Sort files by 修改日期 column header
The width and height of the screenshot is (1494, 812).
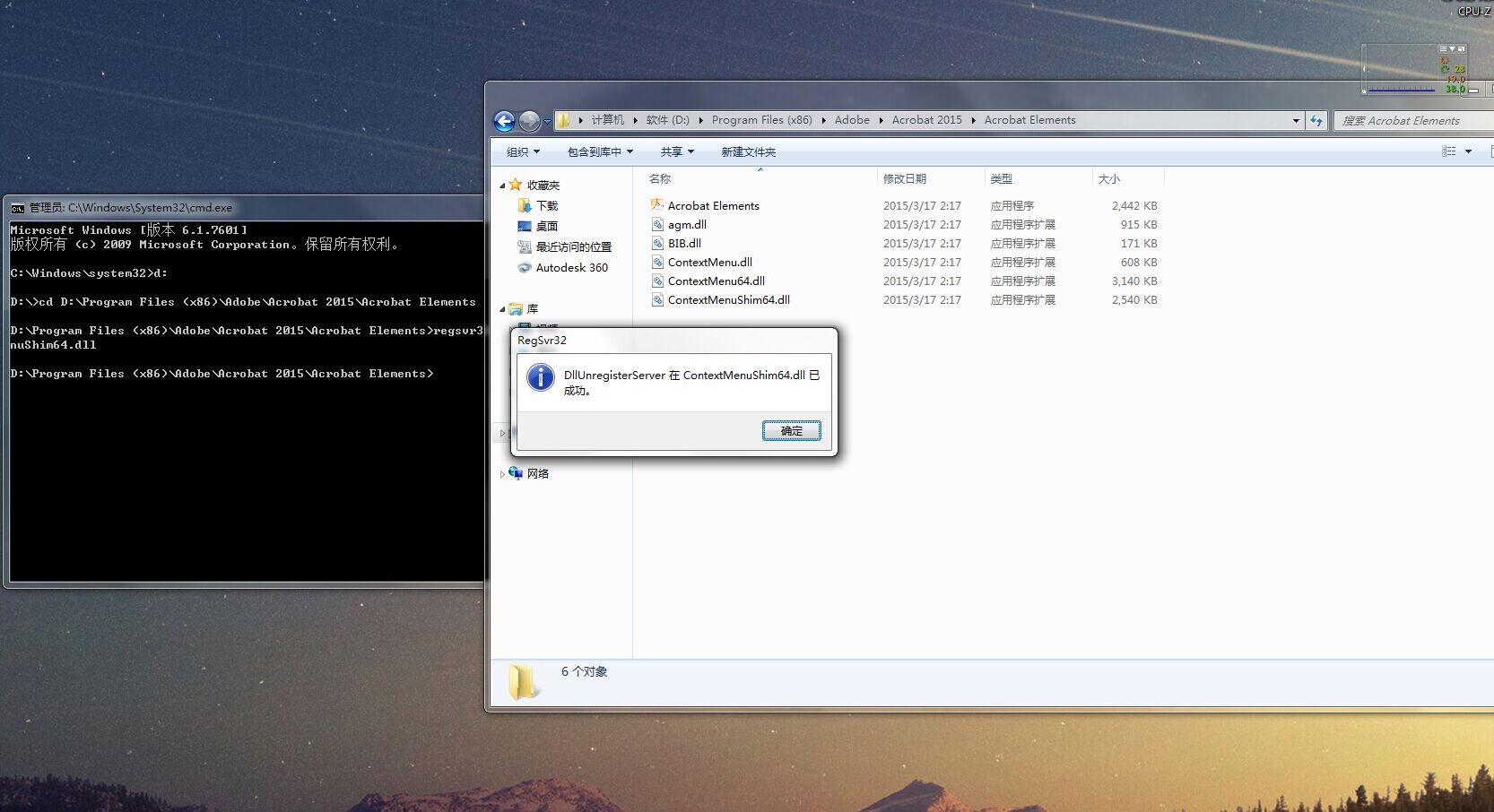tap(904, 179)
